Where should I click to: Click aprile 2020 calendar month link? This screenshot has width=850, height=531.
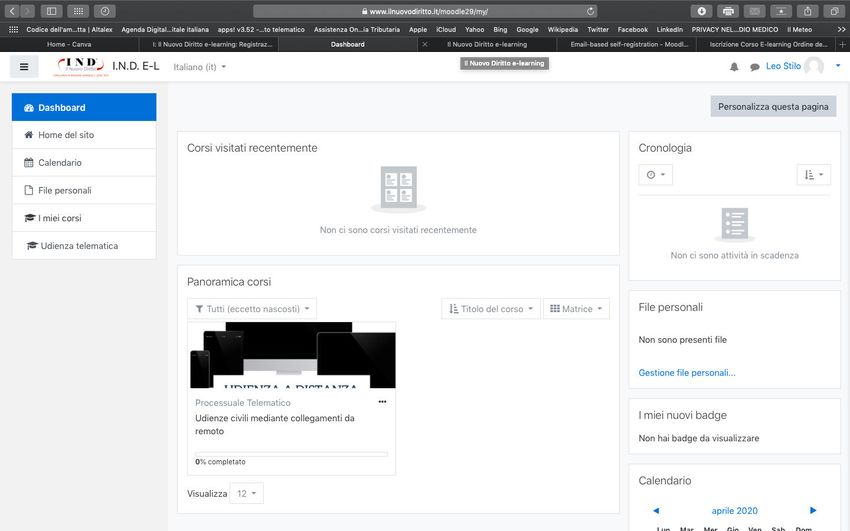pyautogui.click(x=735, y=510)
